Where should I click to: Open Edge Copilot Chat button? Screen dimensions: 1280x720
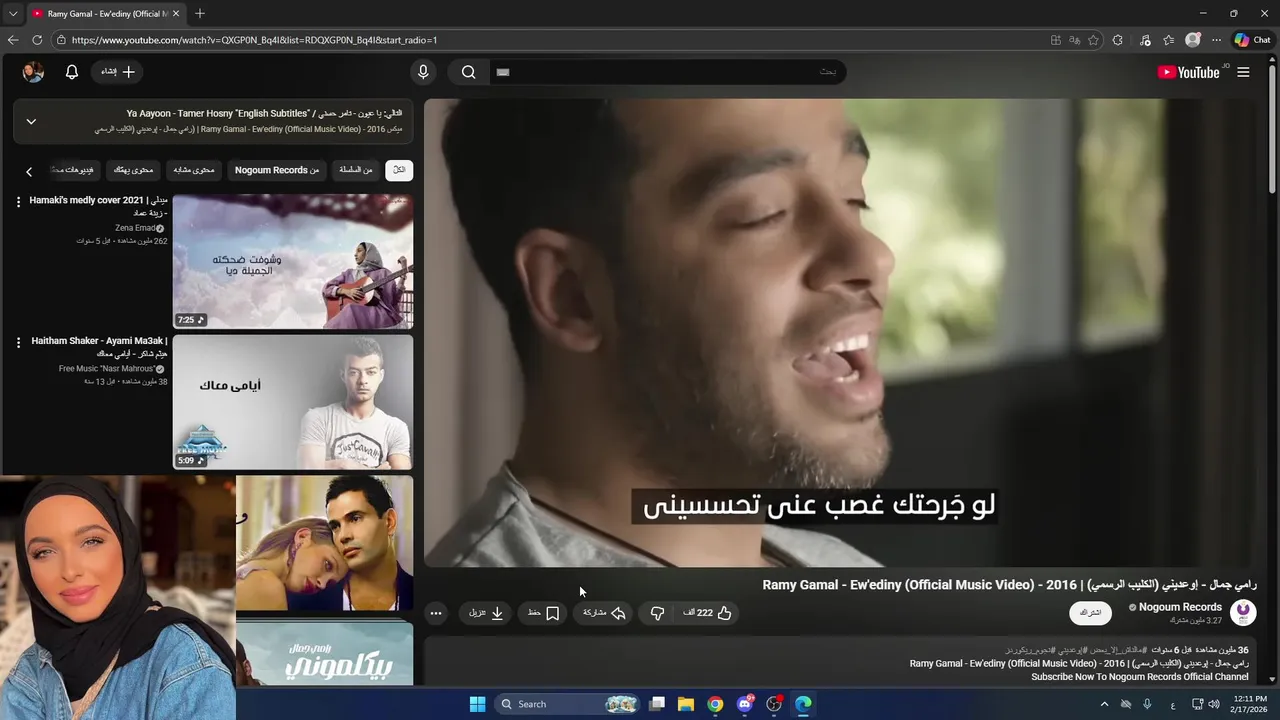[1252, 40]
